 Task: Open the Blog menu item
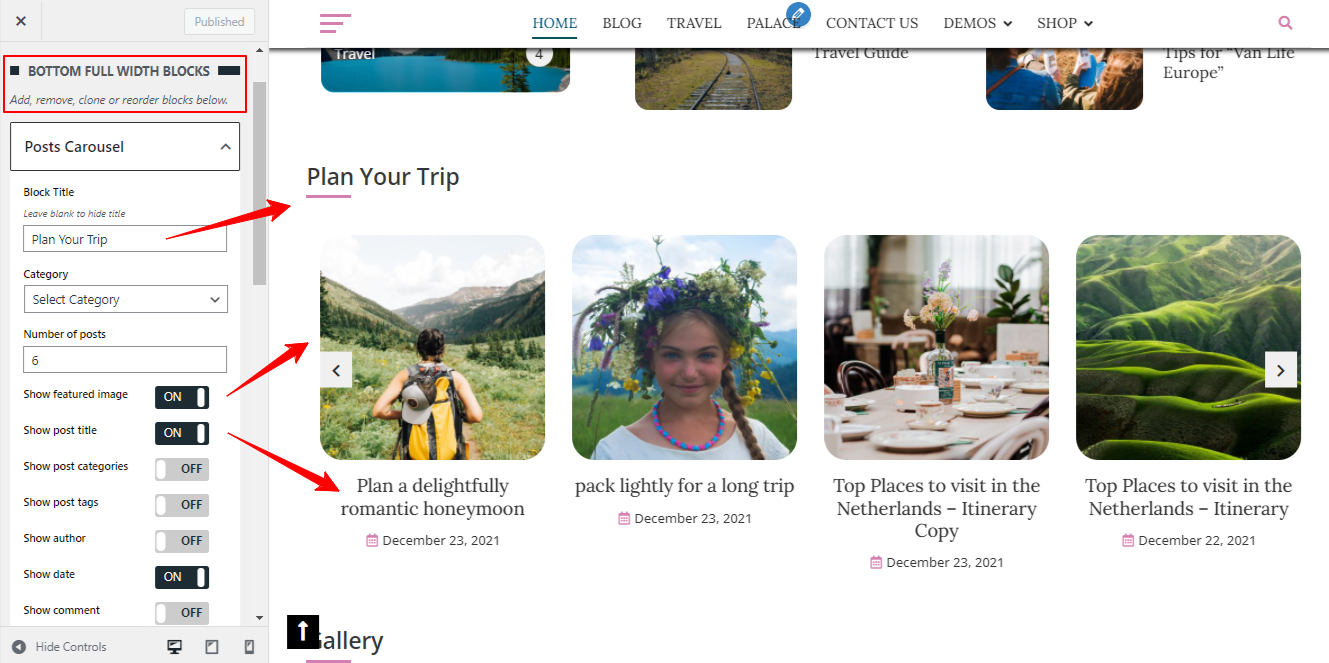pyautogui.click(x=622, y=23)
